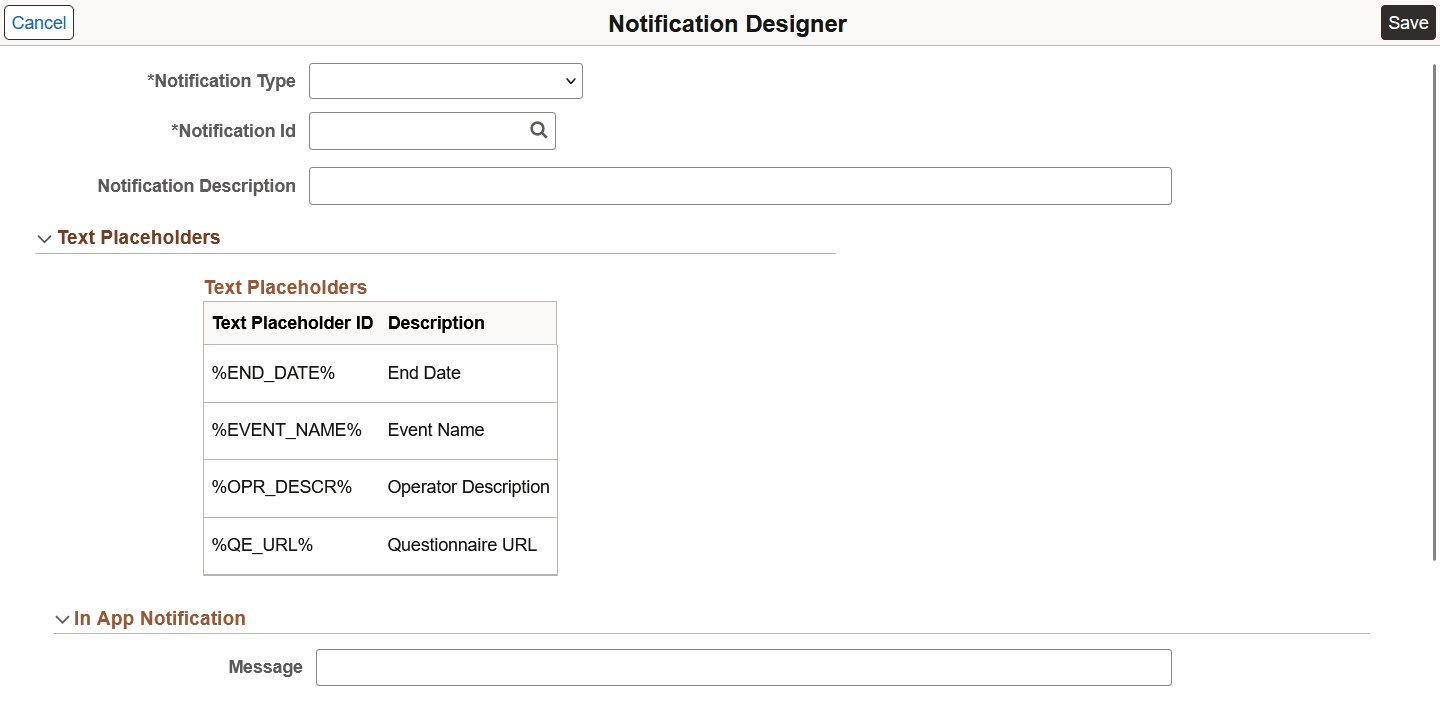Collapse the In App Notification section
This screenshot has width=1440, height=704.
[62, 618]
